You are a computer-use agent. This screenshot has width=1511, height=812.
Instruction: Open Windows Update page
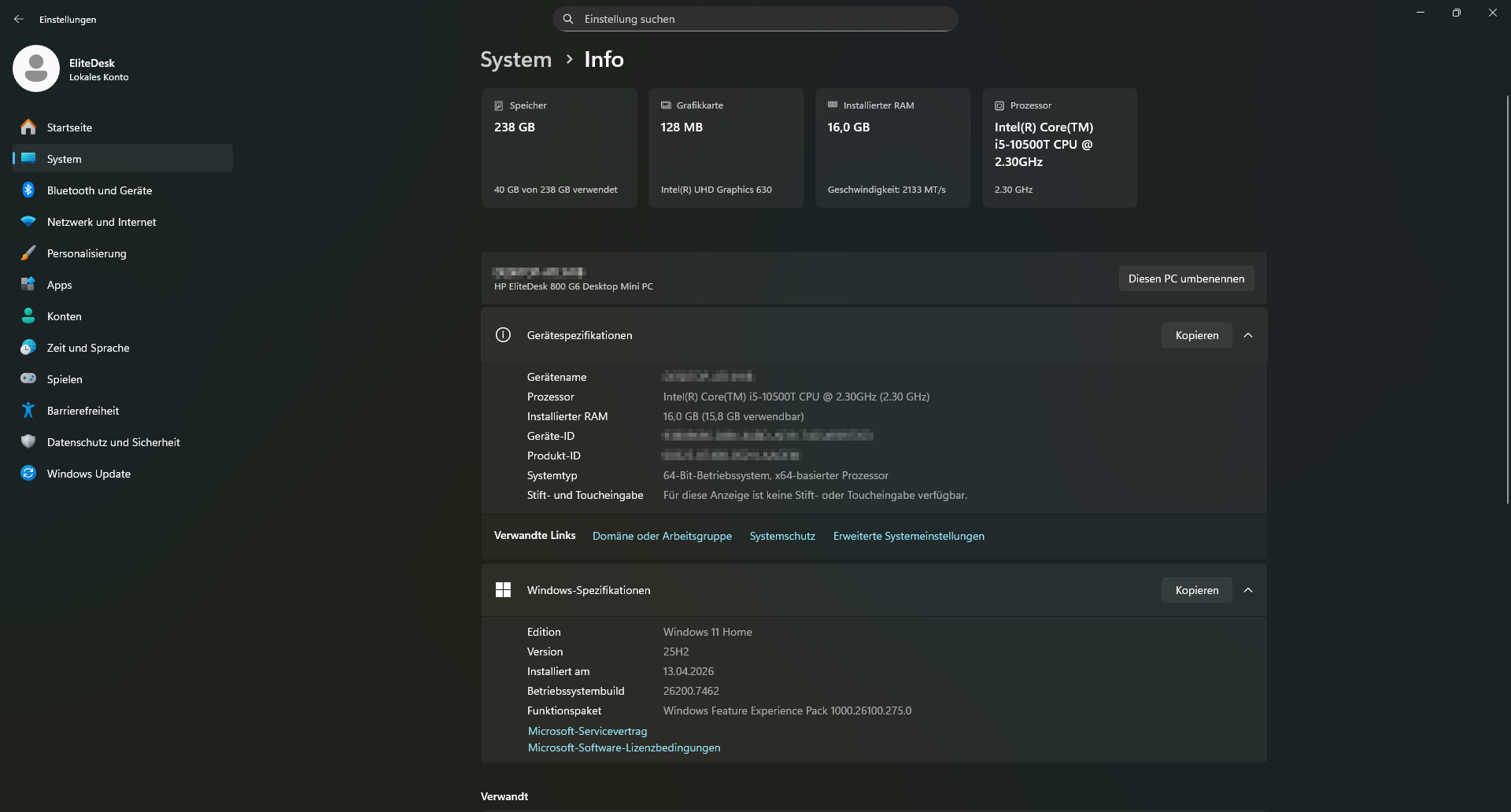[123, 473]
